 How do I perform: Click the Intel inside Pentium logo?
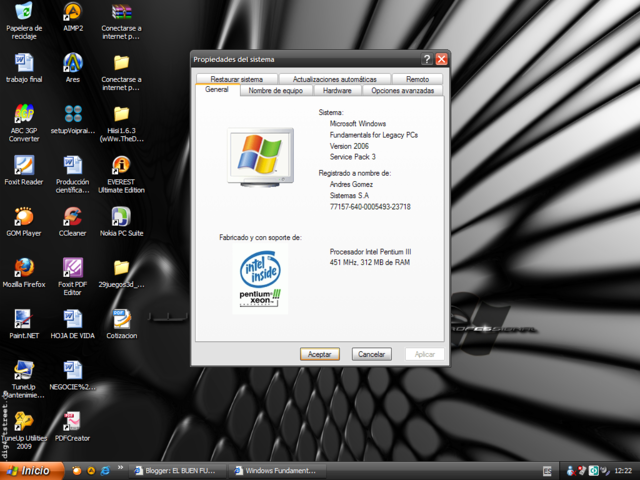(260, 279)
